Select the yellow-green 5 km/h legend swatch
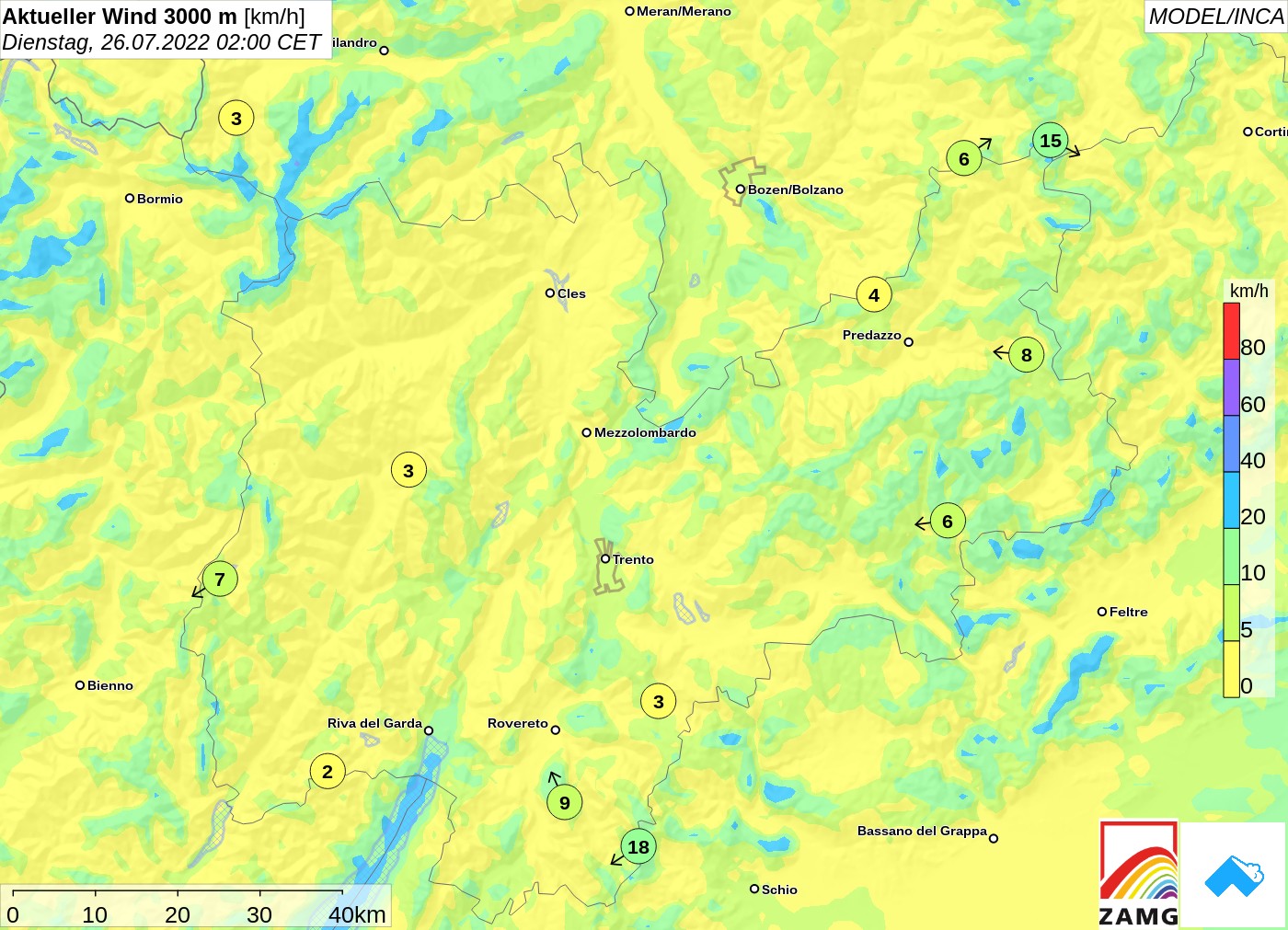Screen dimensions: 1288x930 point(1231,613)
